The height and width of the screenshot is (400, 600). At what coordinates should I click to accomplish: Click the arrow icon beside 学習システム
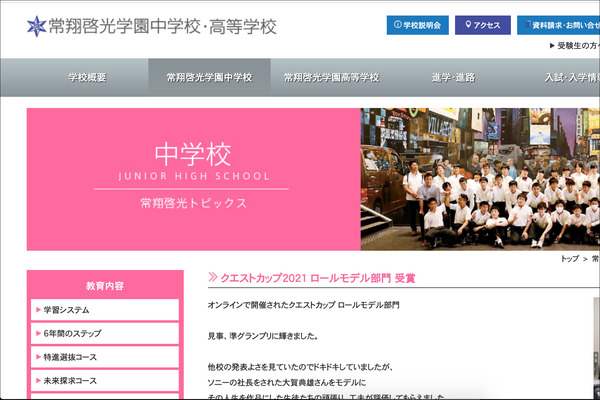pos(38,310)
